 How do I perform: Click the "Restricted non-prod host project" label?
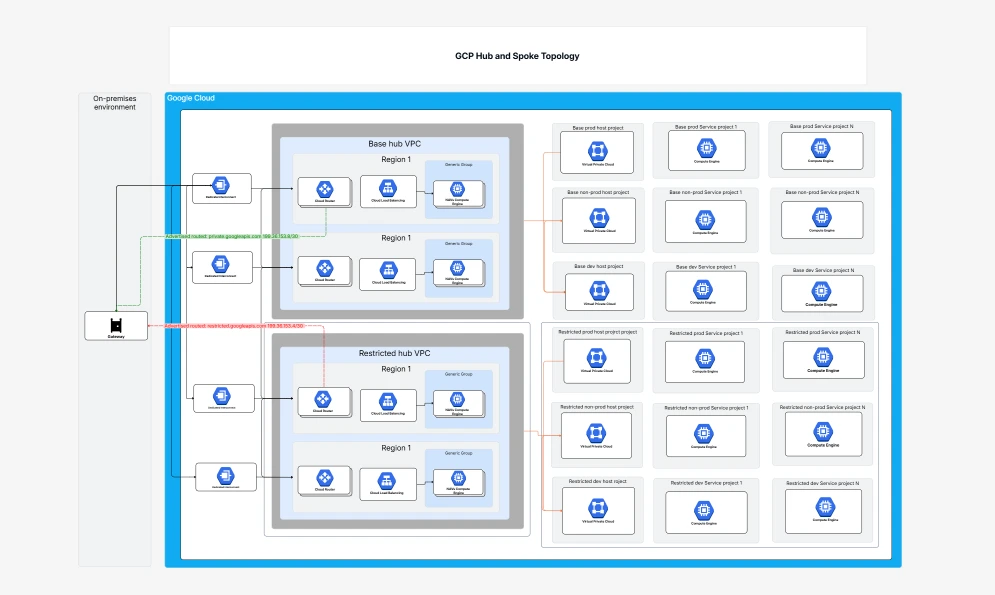596,407
